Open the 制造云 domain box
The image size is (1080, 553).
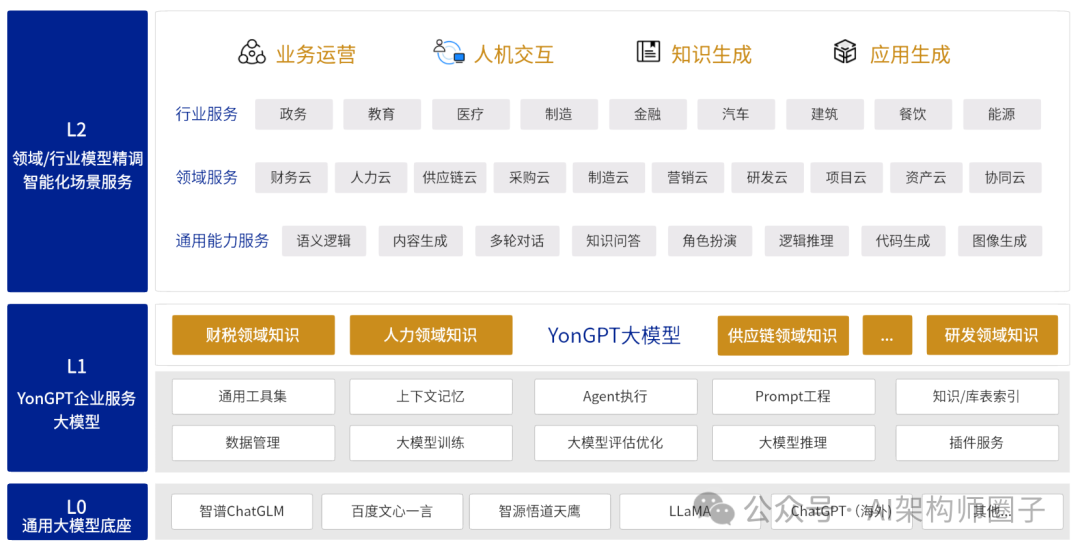[x=609, y=178]
